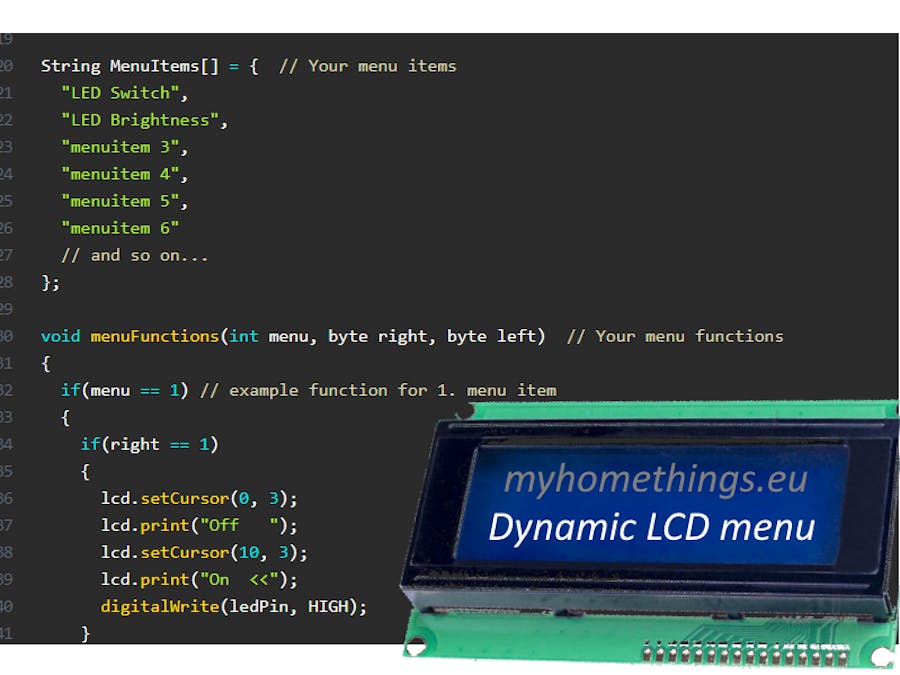Click the "// Your menu items" comment
Image resolution: width=900 pixels, height=675 pixels.
pyautogui.click(x=370, y=65)
